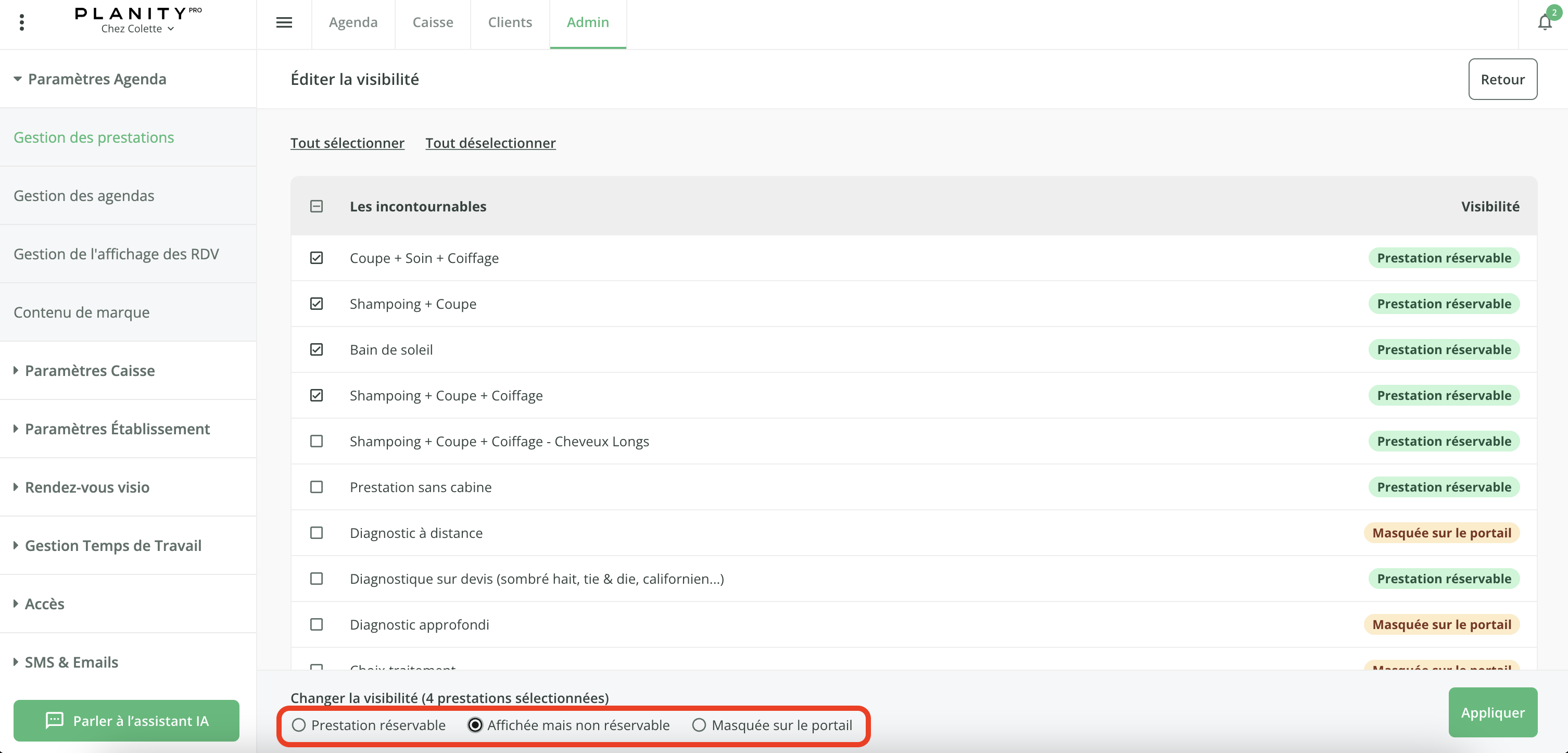1568x753 pixels.
Task: Click Tout déselectionner link
Action: click(490, 143)
